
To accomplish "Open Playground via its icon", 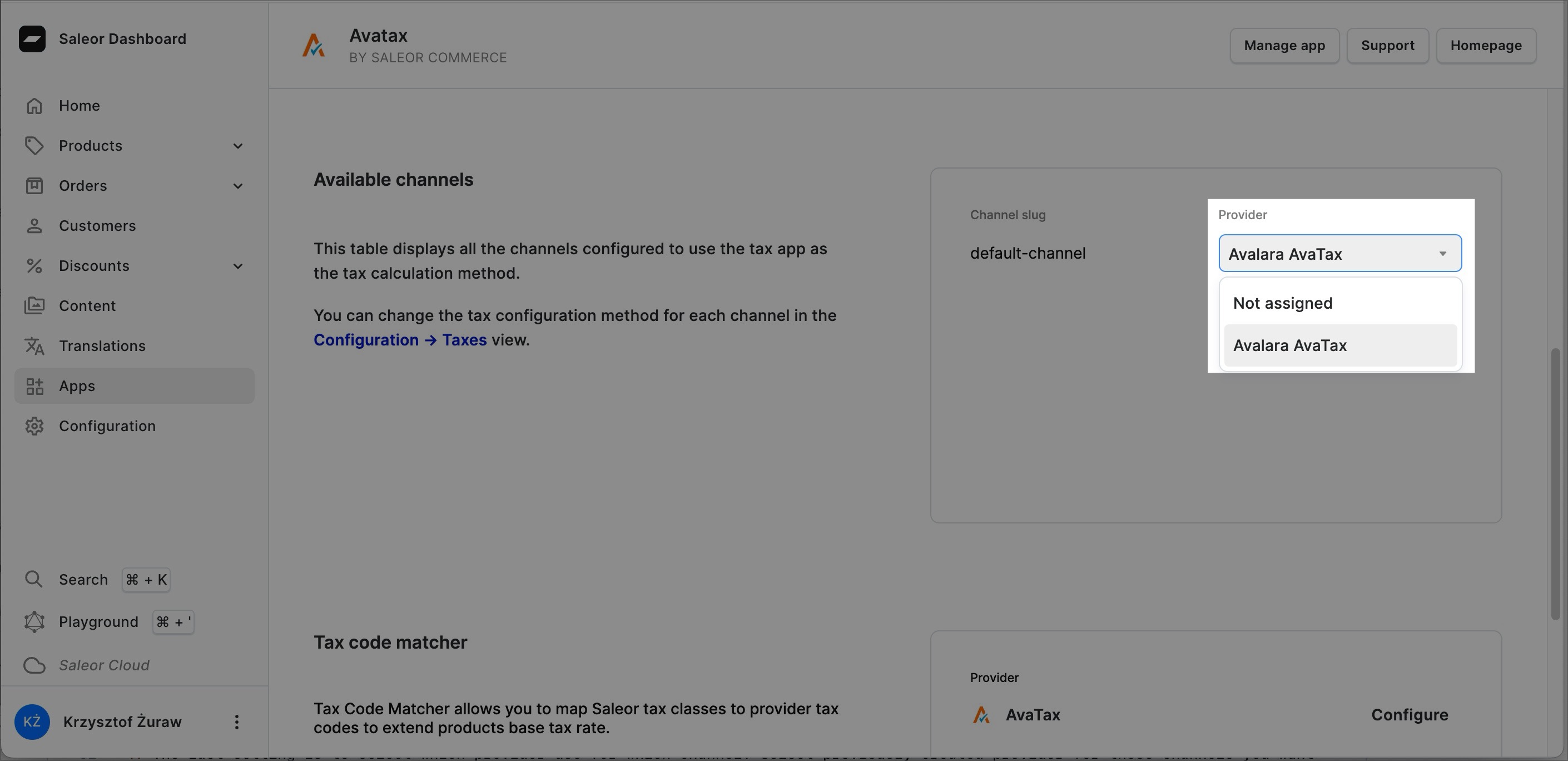I will click(x=34, y=621).
